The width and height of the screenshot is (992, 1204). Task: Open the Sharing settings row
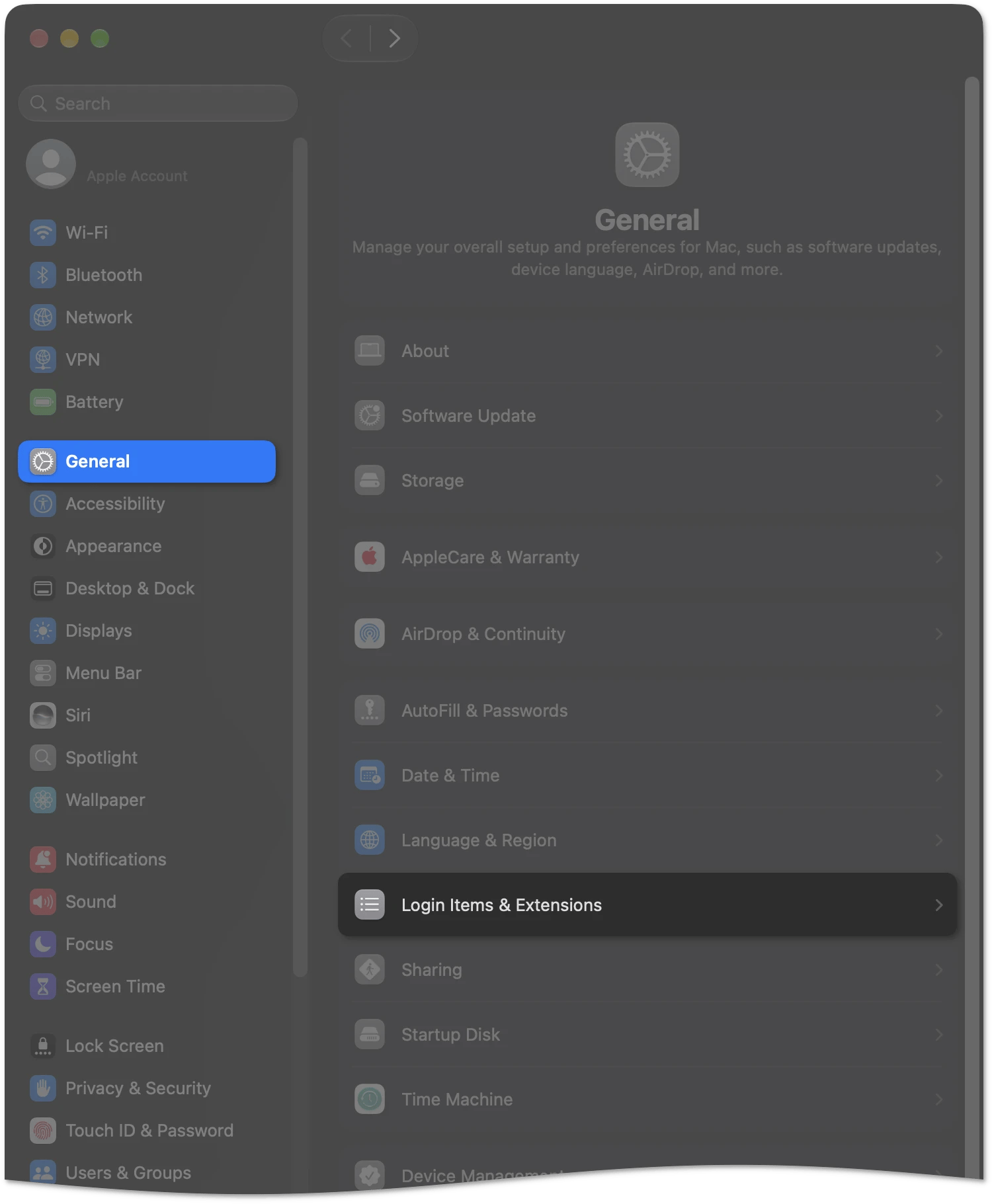pyautogui.click(x=647, y=970)
